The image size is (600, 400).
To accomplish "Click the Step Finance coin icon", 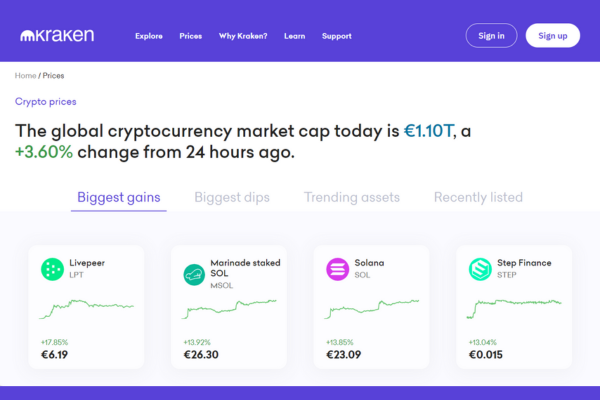I will pyautogui.click(x=480, y=268).
